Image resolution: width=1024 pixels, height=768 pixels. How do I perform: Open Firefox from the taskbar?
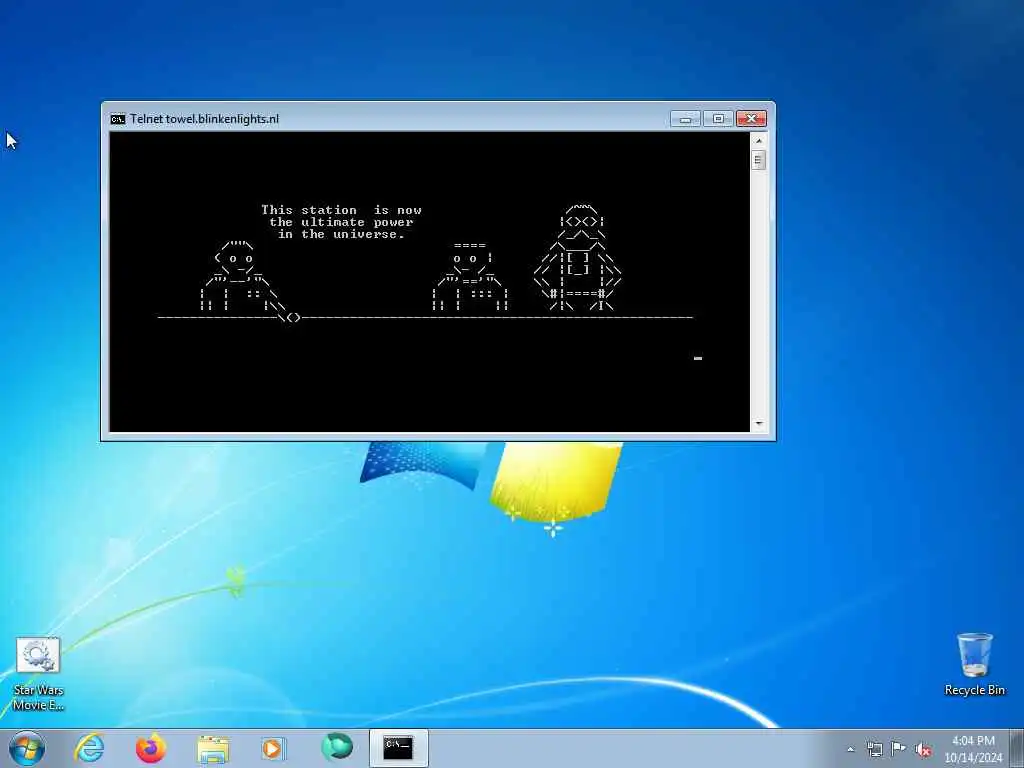(x=151, y=748)
